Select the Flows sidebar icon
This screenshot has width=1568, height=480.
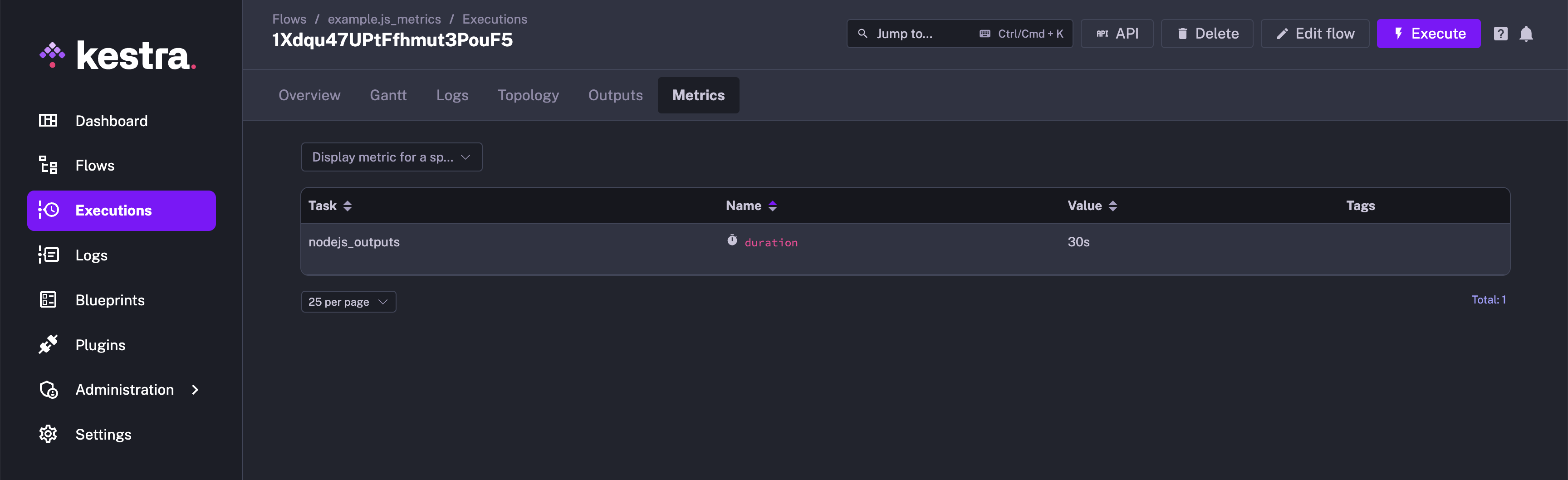pos(48,165)
